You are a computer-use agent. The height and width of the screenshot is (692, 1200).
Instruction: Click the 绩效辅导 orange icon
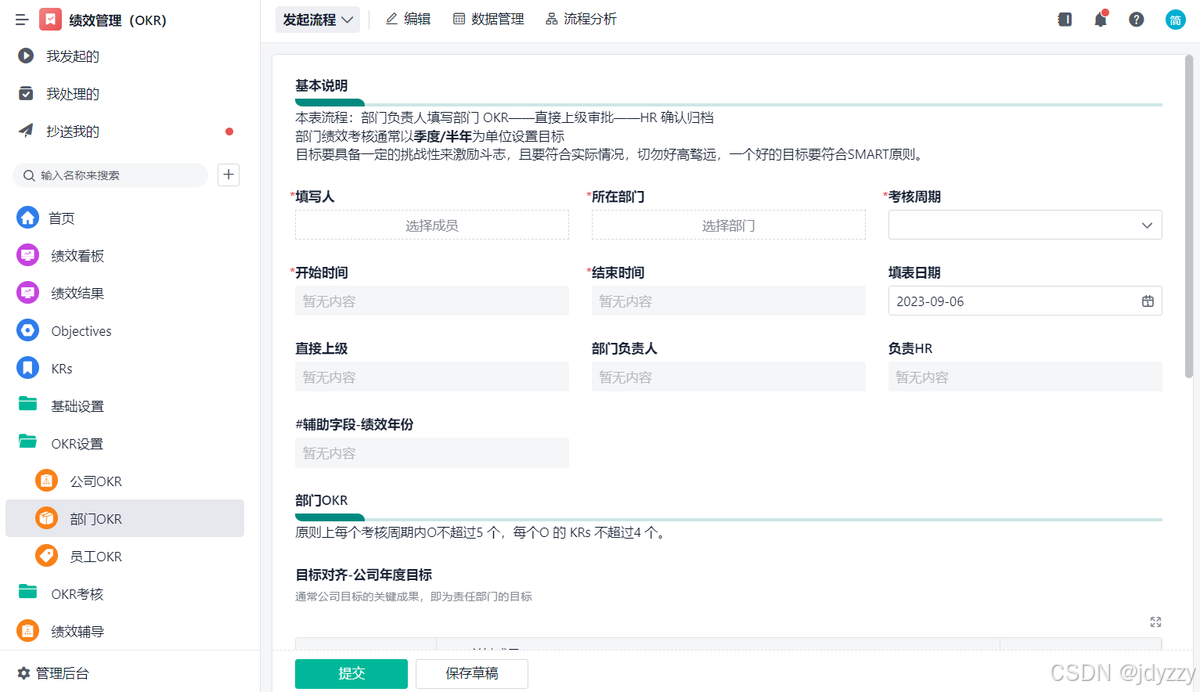pyautogui.click(x=28, y=631)
